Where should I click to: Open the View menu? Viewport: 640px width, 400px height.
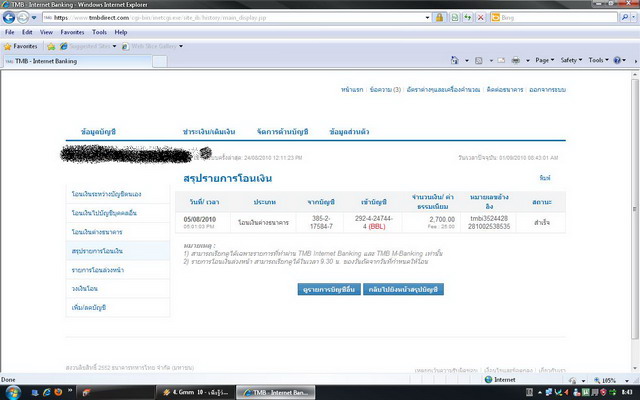[x=46, y=32]
